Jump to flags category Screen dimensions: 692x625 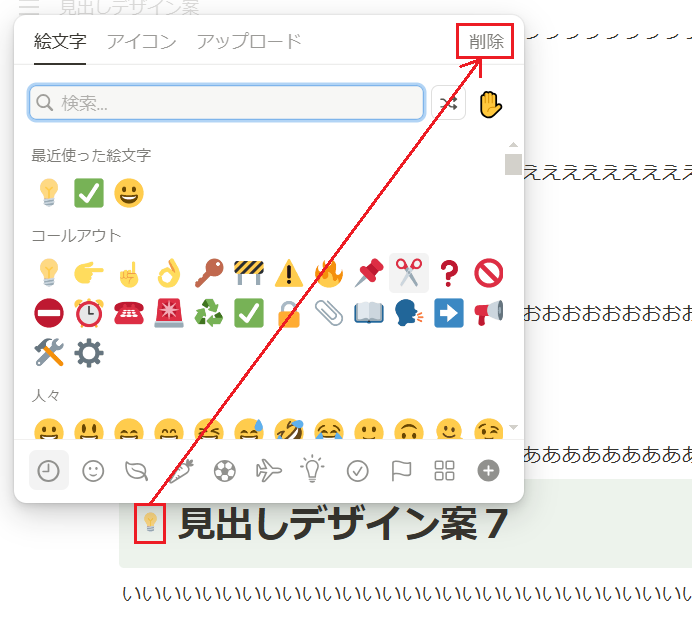tap(401, 471)
